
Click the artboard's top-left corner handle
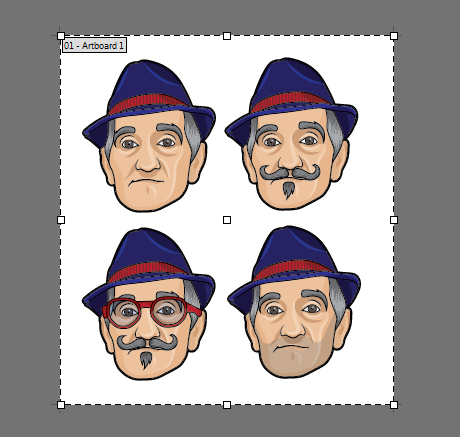pos(61,36)
